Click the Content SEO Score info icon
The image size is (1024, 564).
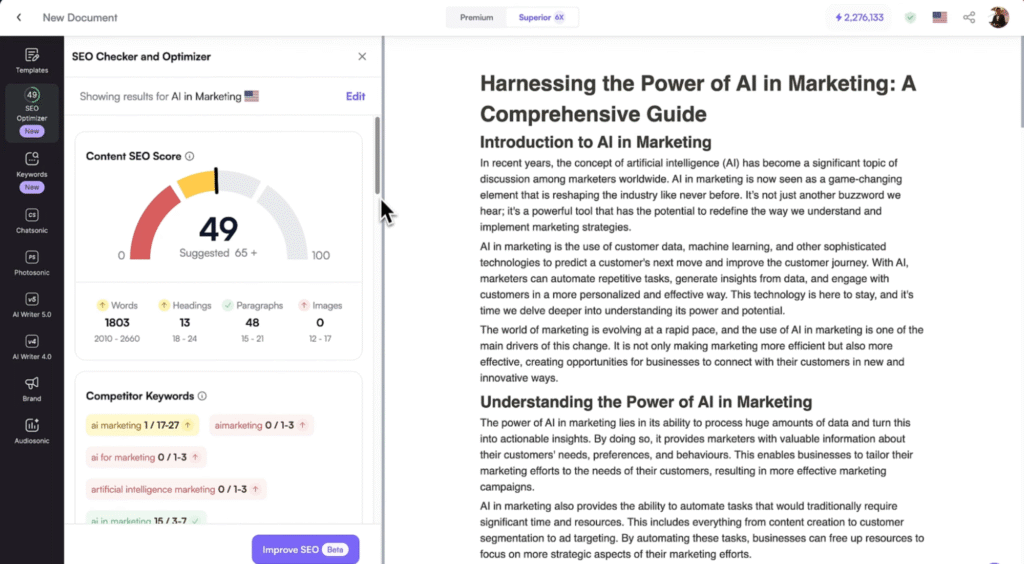coord(189,156)
